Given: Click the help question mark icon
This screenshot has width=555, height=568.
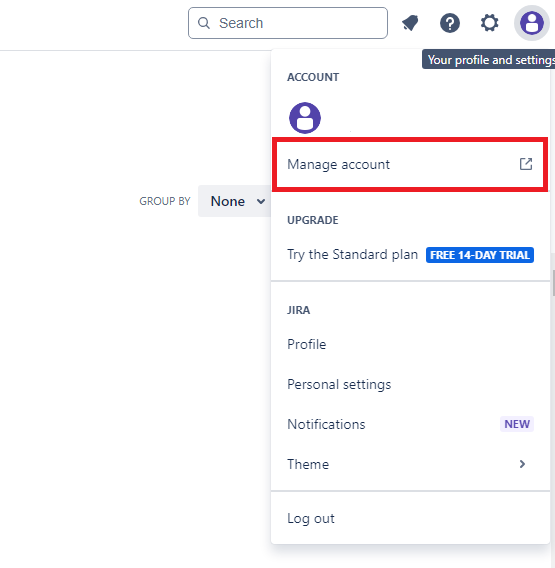Looking at the screenshot, I should pyautogui.click(x=450, y=23).
